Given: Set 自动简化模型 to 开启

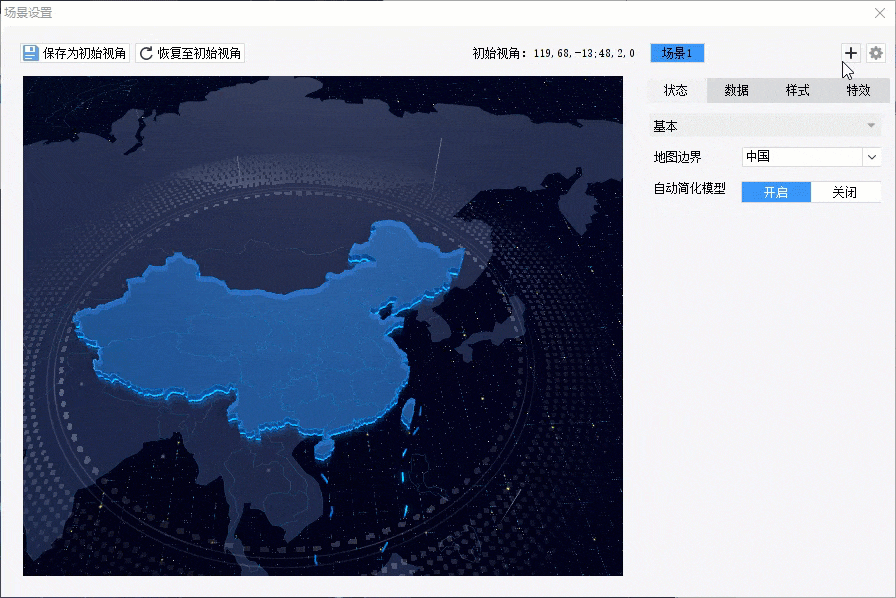Looking at the screenshot, I should [776, 192].
